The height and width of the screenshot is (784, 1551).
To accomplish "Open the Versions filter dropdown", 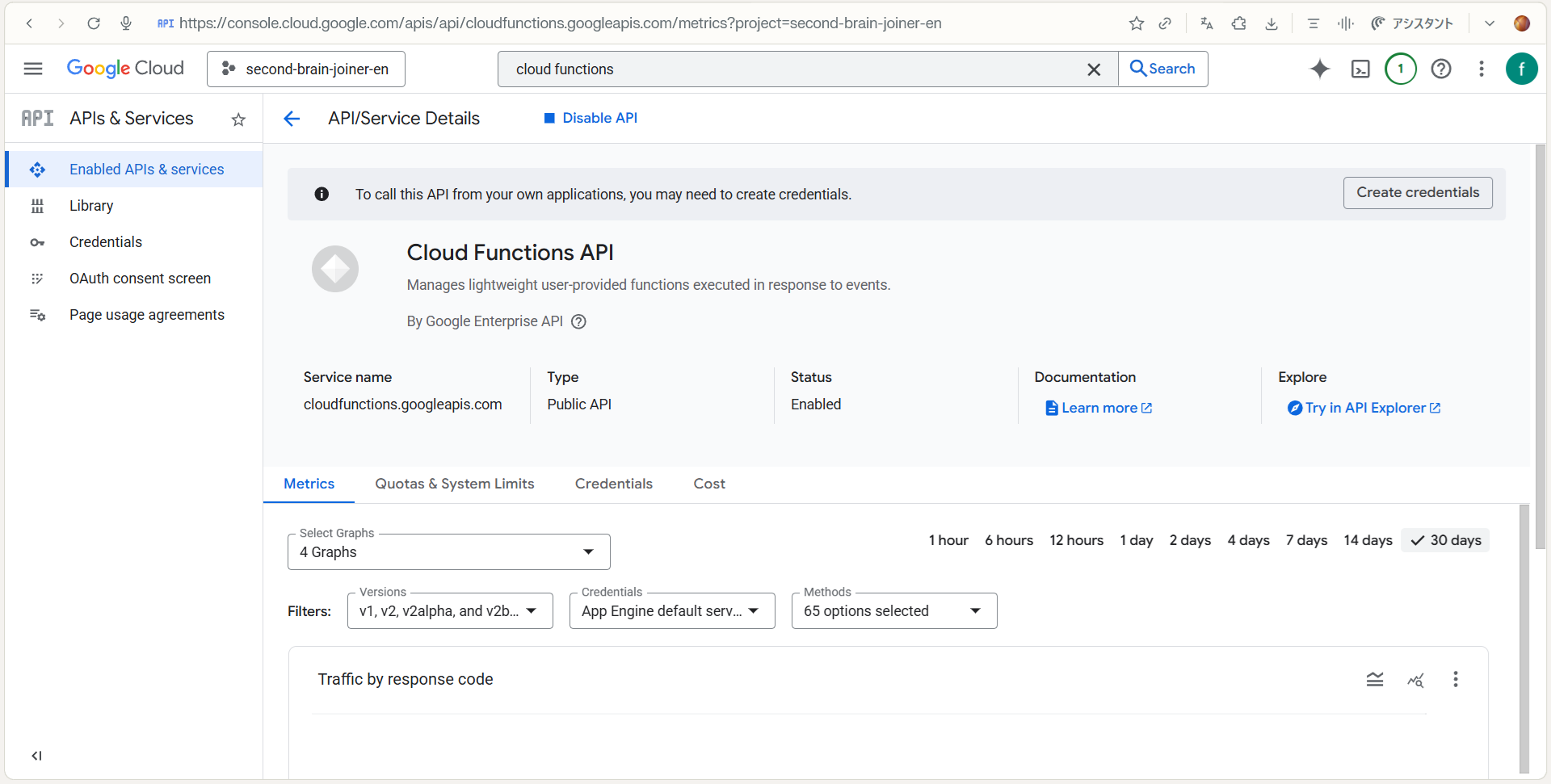I will (x=449, y=611).
